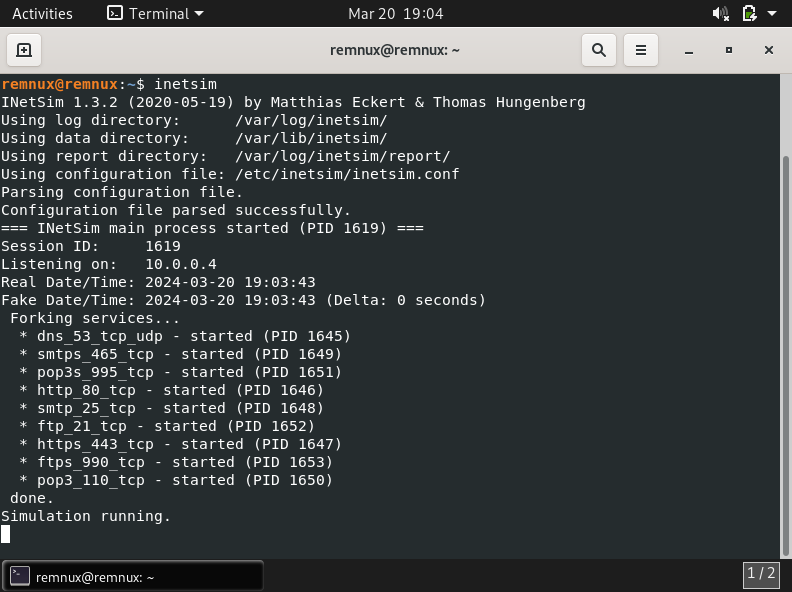792x592 pixels.
Task: Minimize the terminal window
Action: (688, 51)
